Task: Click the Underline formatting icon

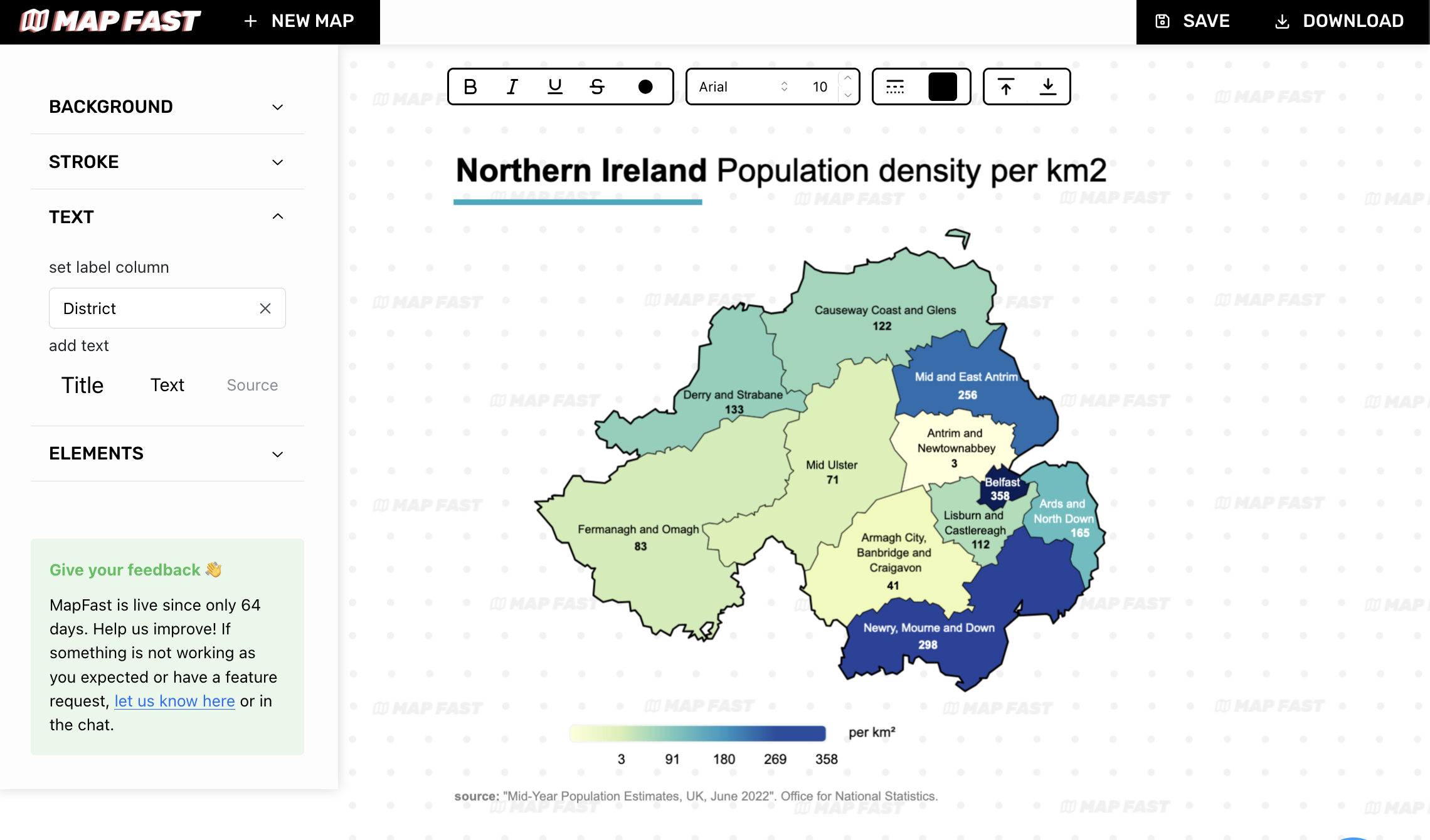Action: [555, 86]
